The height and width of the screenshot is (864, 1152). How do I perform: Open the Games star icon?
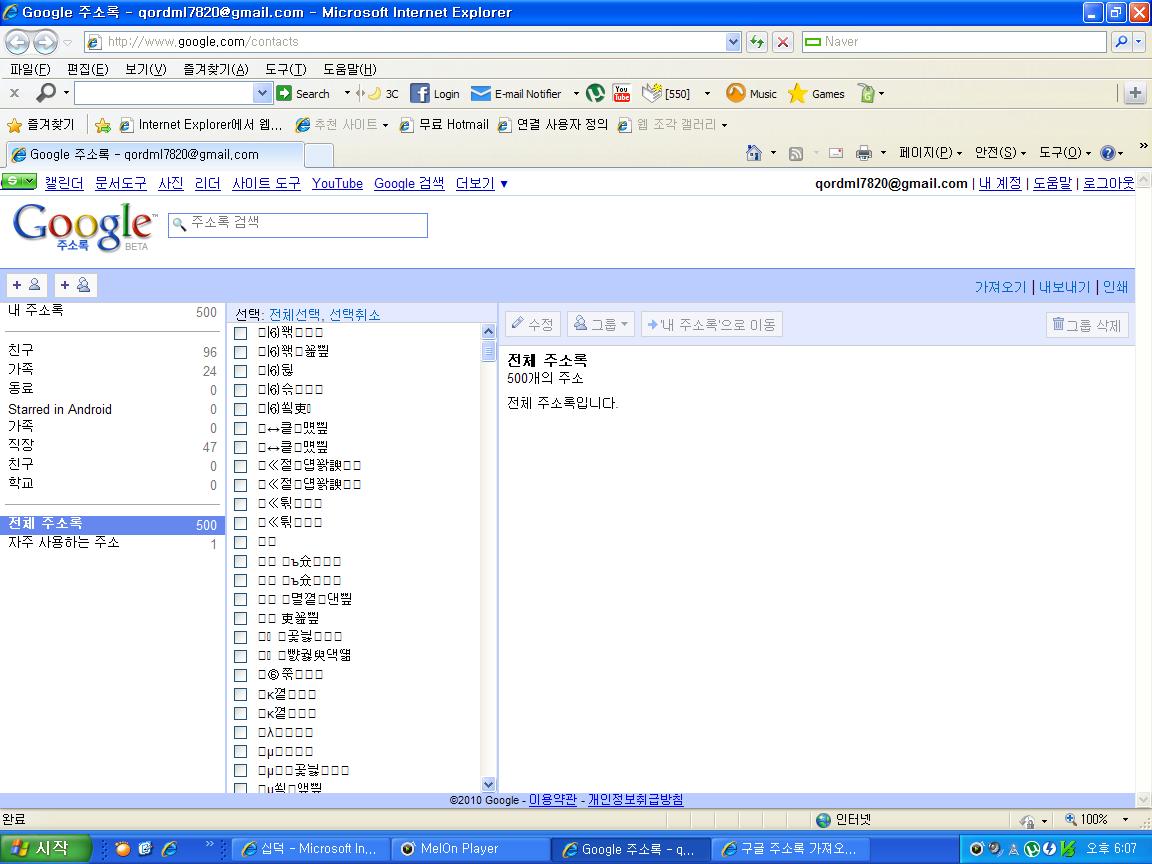797,93
